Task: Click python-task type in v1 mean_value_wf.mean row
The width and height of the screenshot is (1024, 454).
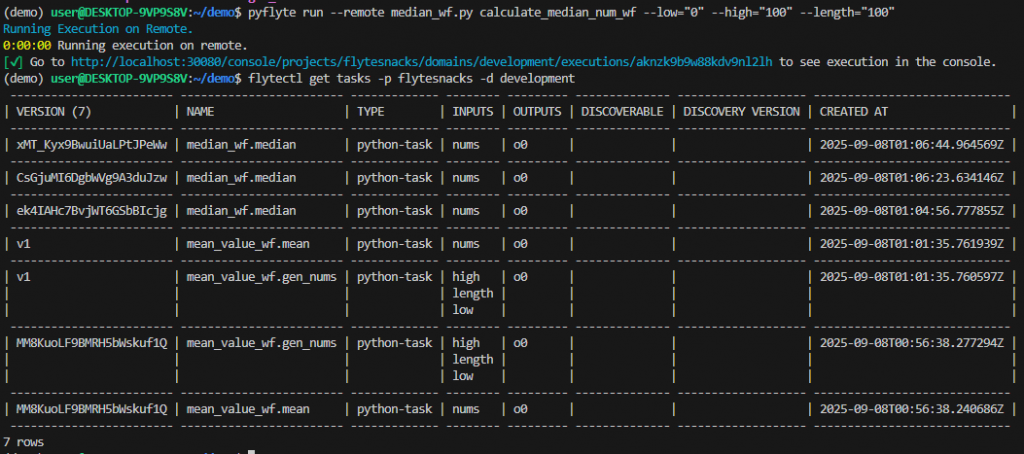Action: tap(394, 244)
